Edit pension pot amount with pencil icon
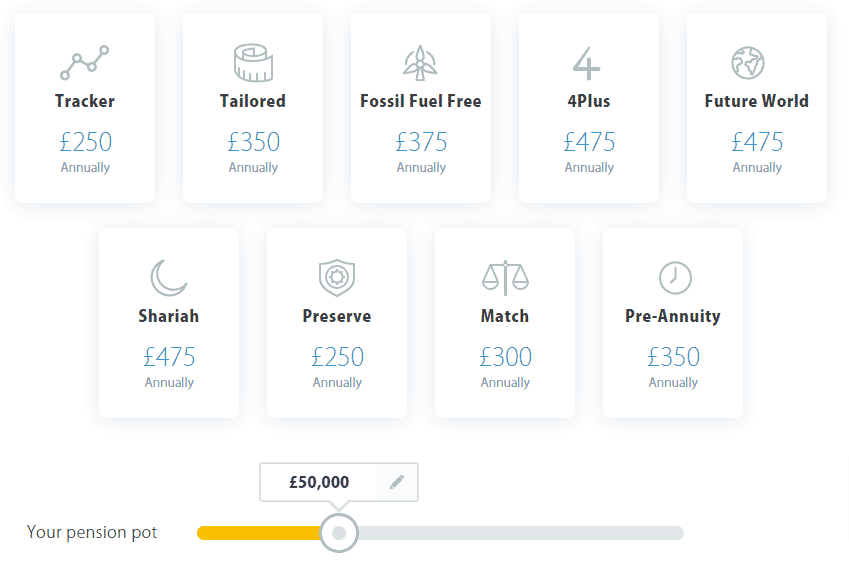This screenshot has width=849, height=561. (x=397, y=481)
